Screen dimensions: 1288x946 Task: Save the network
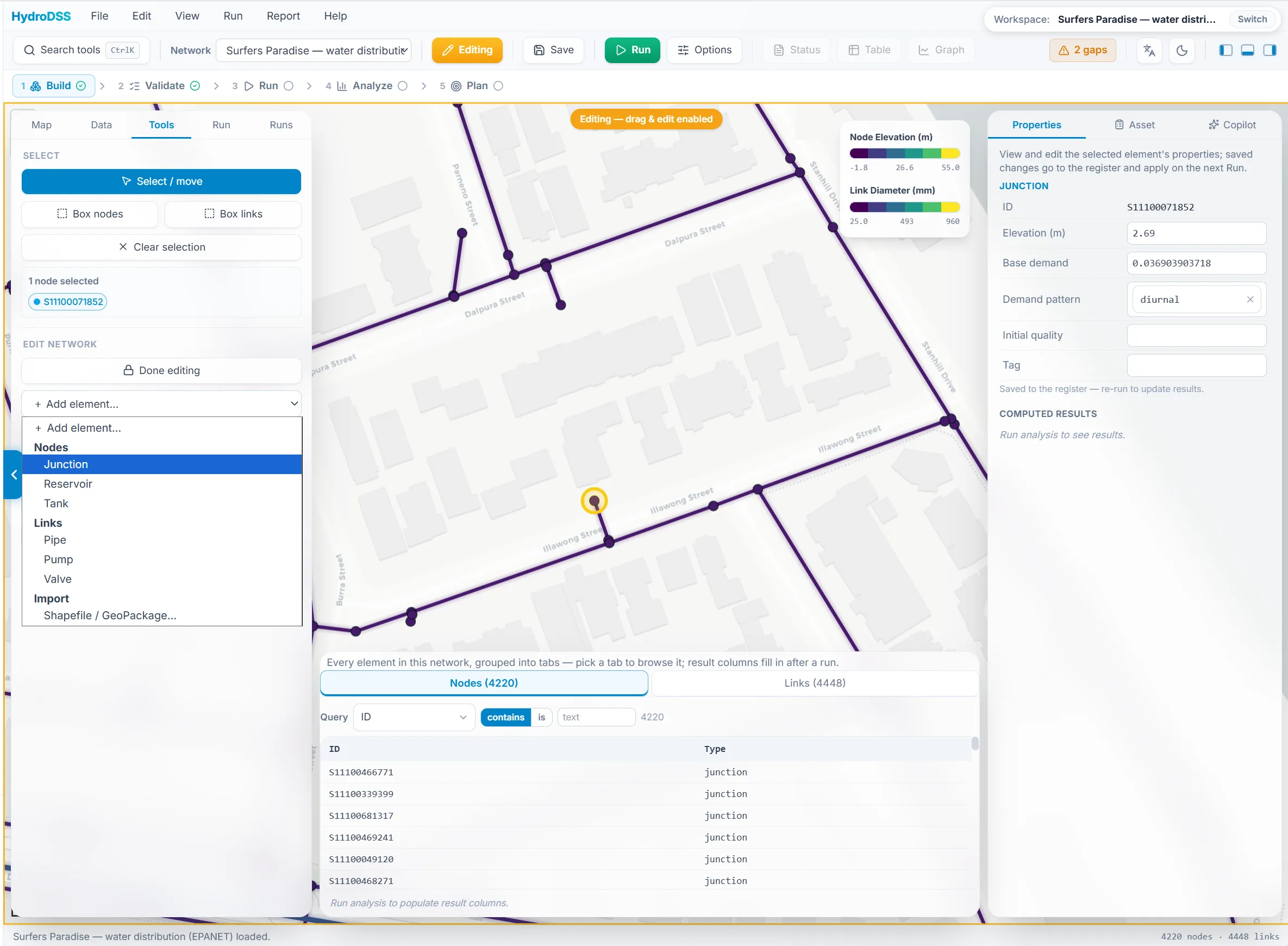pos(553,51)
